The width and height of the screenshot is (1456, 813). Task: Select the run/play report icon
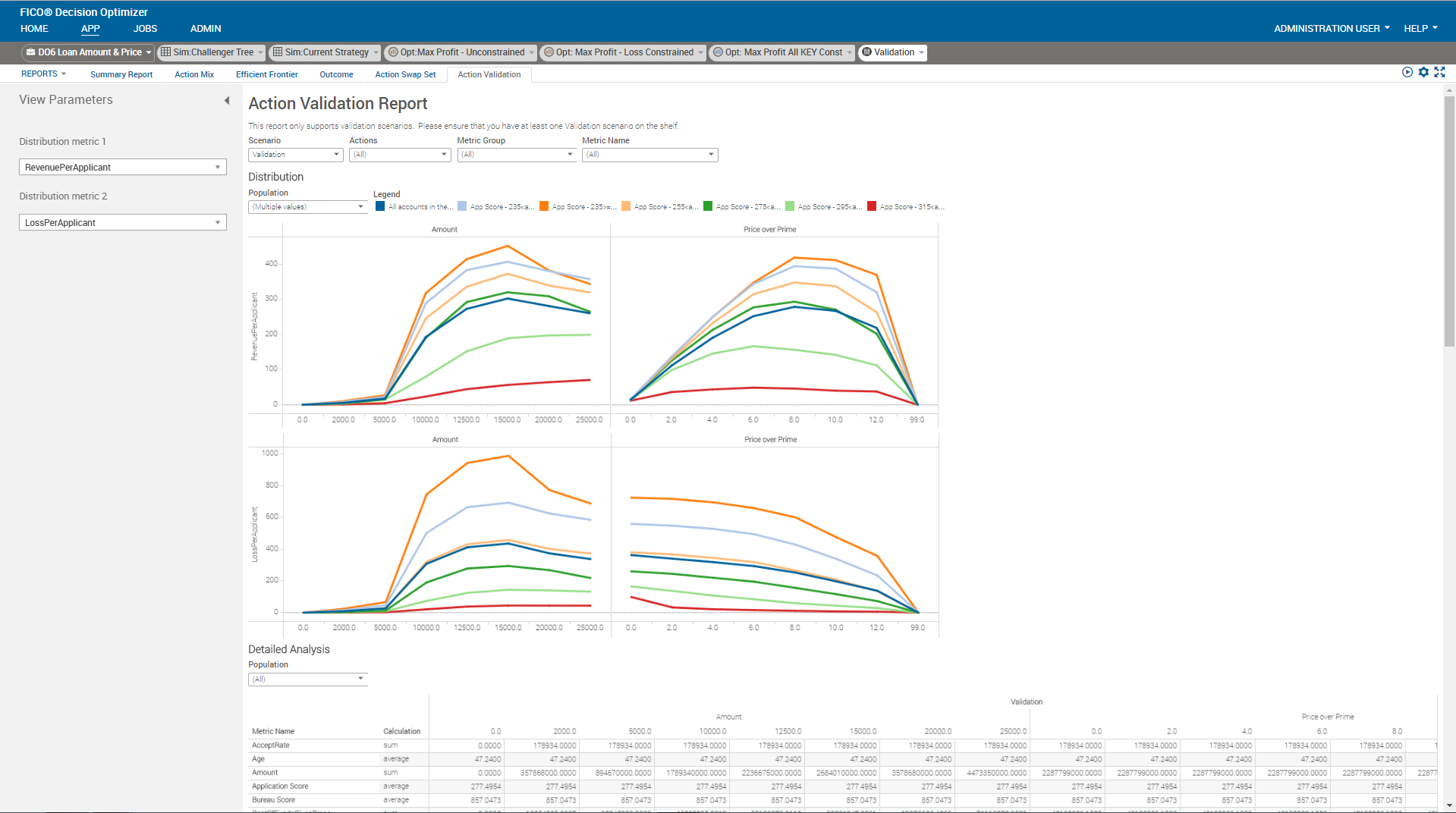coord(1407,72)
